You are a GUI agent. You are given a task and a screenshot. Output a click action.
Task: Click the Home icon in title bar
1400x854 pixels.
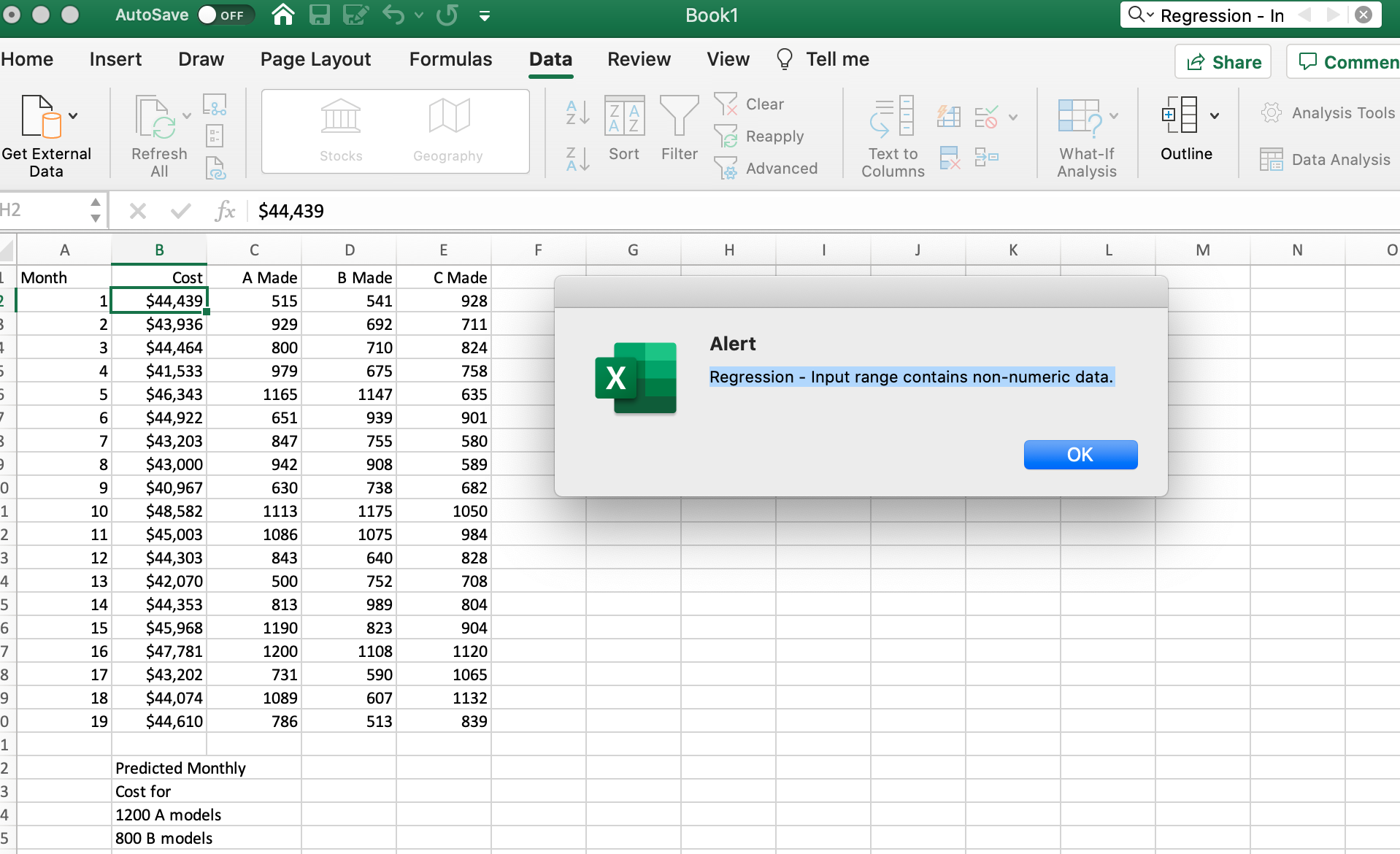pyautogui.click(x=283, y=15)
